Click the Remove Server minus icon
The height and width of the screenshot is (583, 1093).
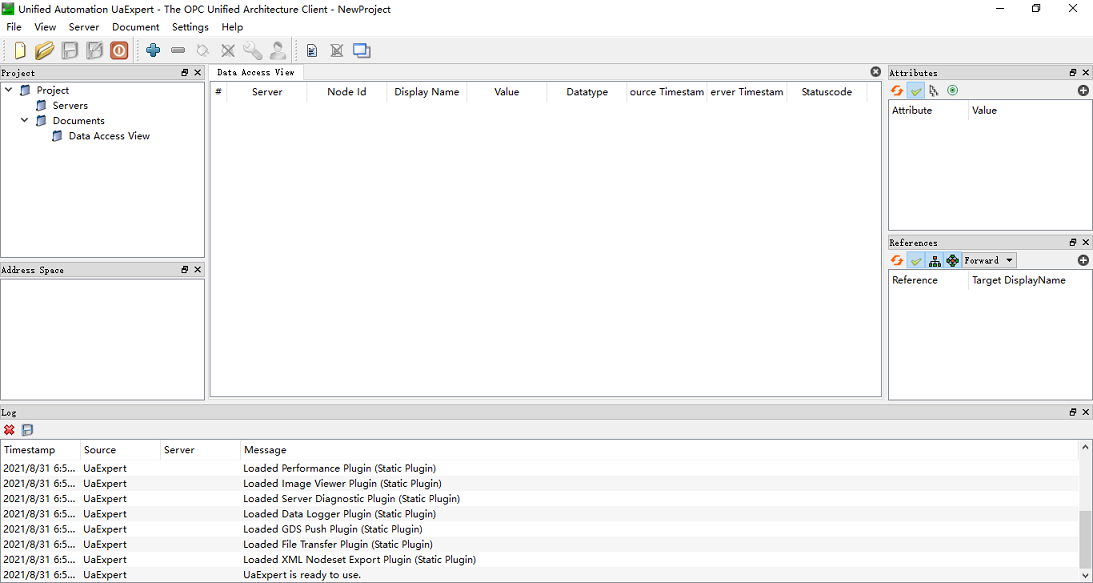[178, 50]
